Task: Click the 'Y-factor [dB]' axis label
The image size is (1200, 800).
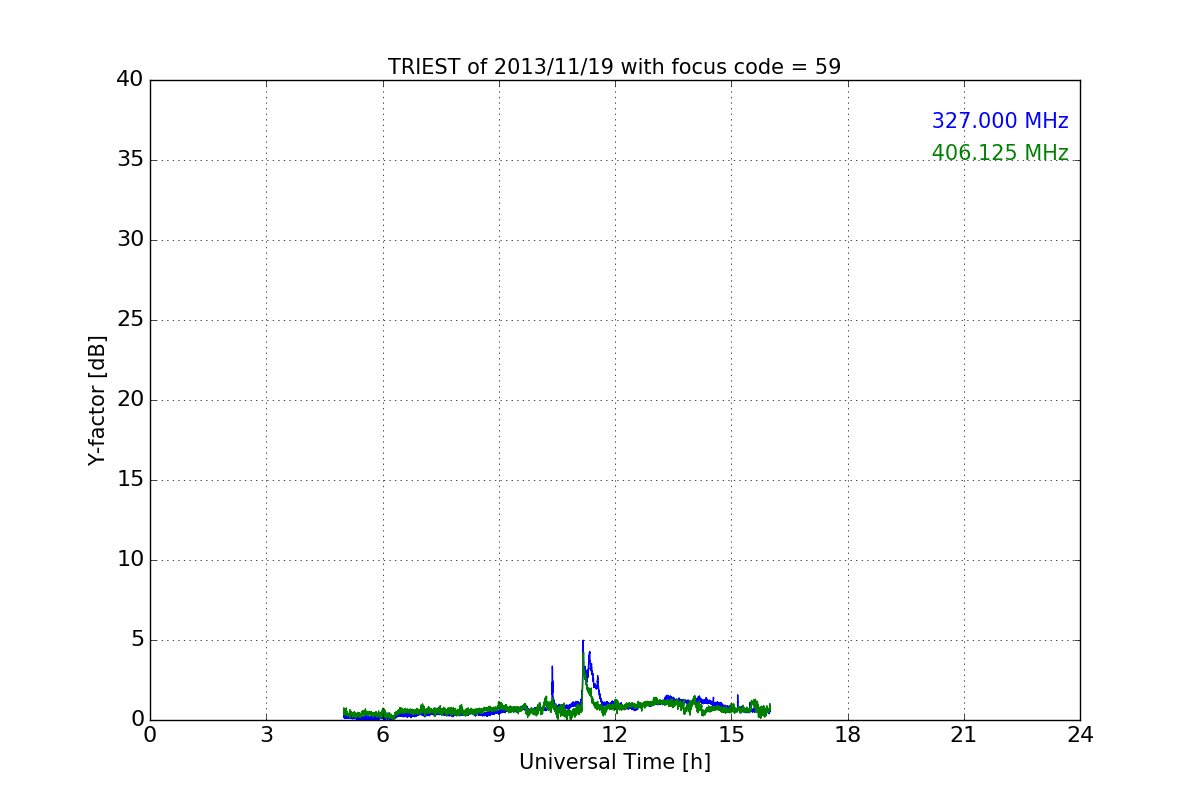Action: 97,400
